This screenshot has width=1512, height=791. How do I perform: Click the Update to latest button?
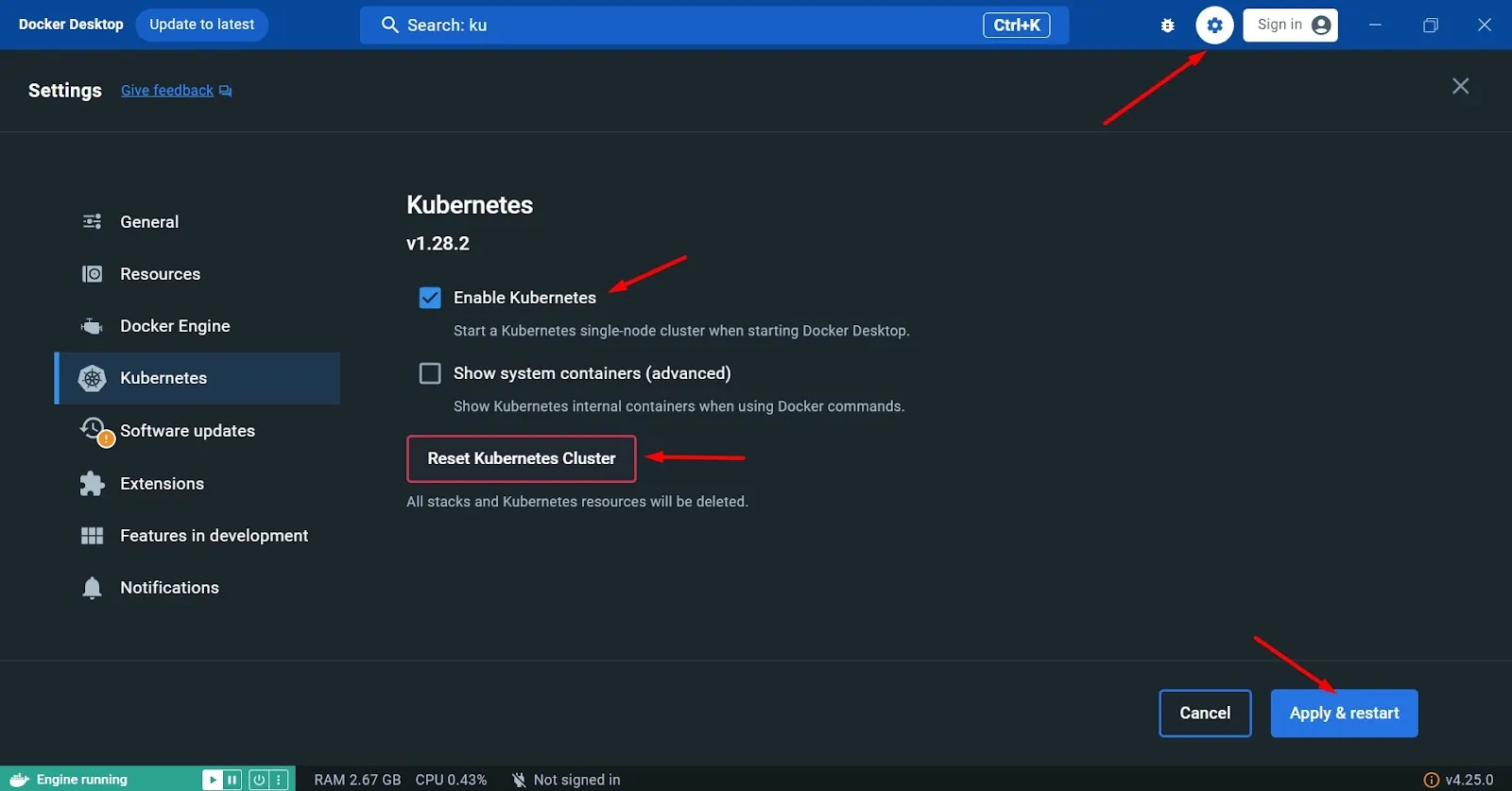(202, 25)
